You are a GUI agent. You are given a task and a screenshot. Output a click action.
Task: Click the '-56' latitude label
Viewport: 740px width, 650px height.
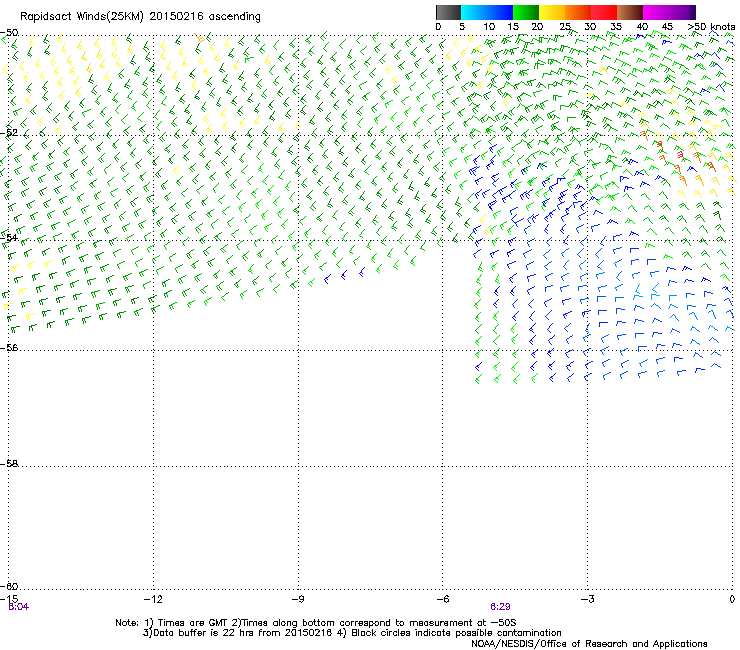9,347
